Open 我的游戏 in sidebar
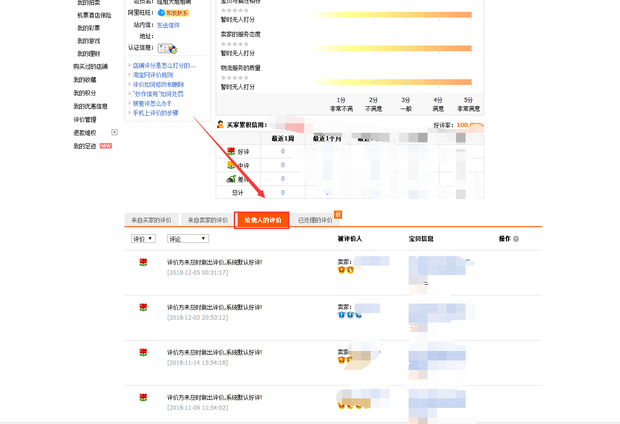Image resolution: width=620 pixels, height=424 pixels. tap(89, 41)
